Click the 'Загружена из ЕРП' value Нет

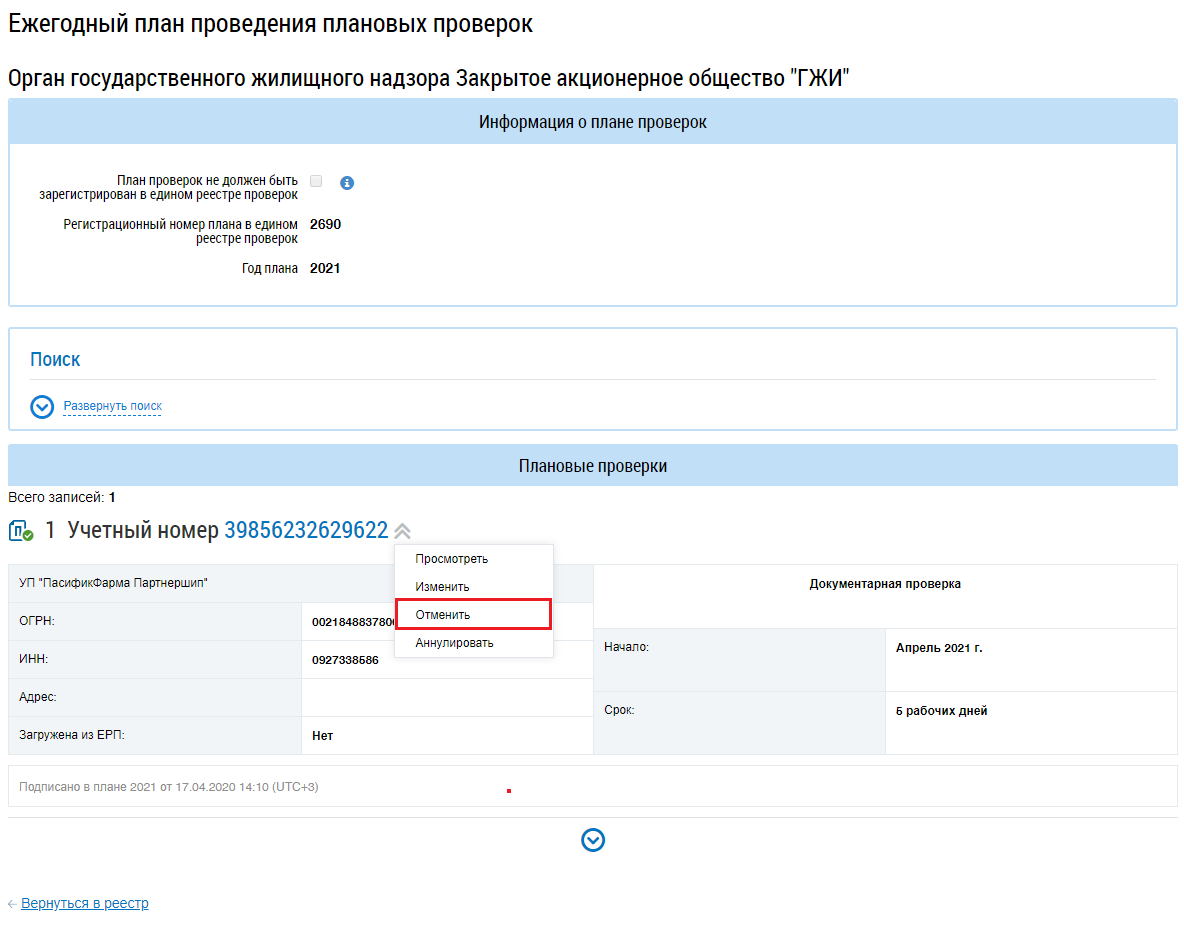click(322, 735)
